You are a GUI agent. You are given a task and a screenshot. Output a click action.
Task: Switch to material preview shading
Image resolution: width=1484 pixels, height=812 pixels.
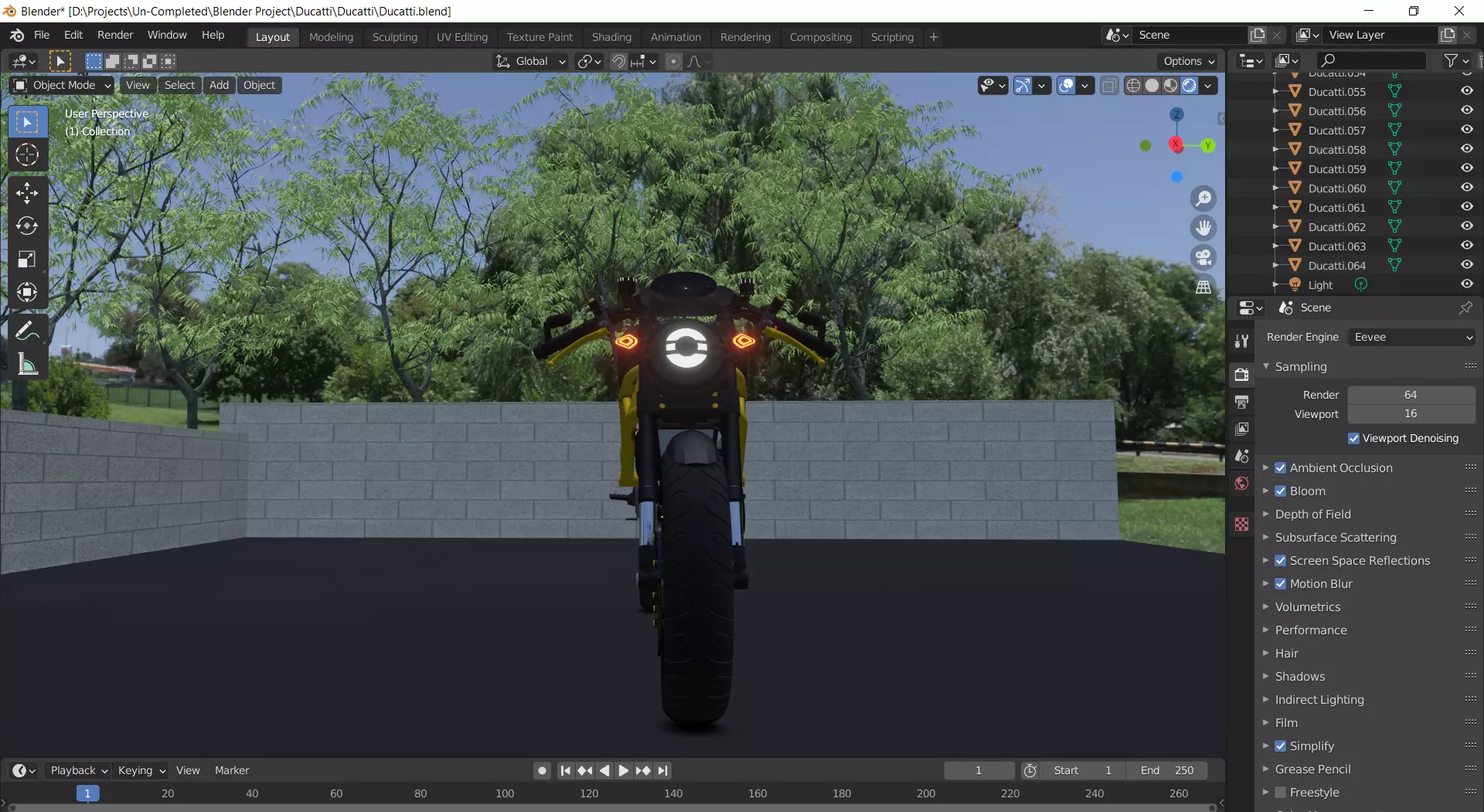[1170, 85]
